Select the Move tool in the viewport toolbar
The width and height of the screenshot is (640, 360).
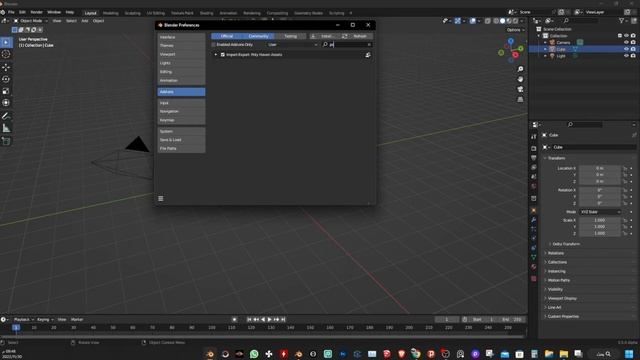[6, 67]
